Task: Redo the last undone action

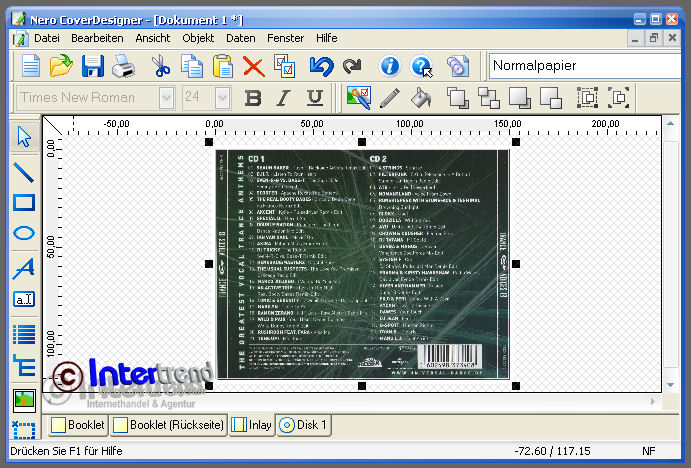Action: coord(352,67)
